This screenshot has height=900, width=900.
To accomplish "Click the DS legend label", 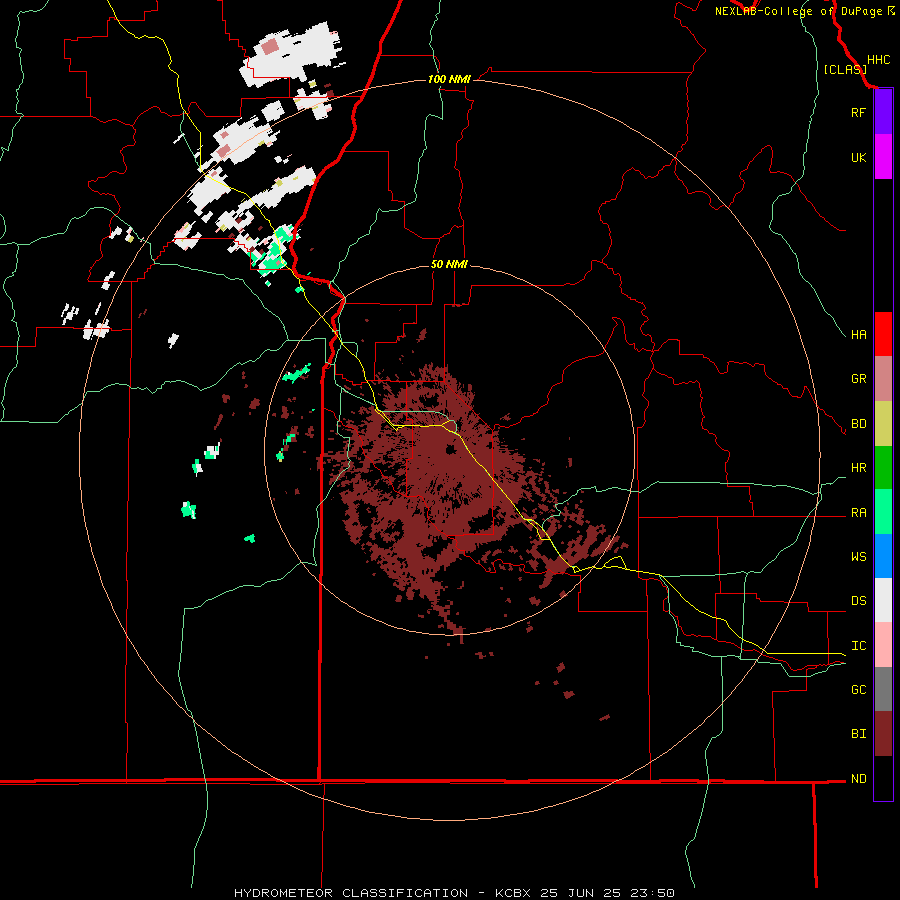I will click(859, 601).
